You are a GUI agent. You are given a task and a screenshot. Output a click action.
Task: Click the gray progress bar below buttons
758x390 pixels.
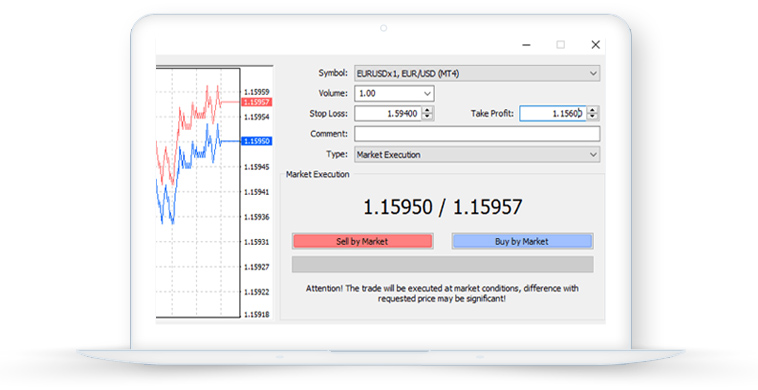click(442, 264)
